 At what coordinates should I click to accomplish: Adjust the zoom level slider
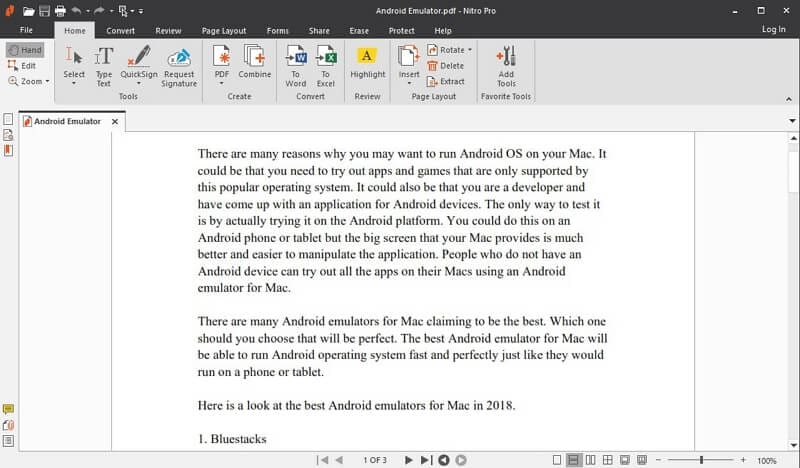pos(702,460)
